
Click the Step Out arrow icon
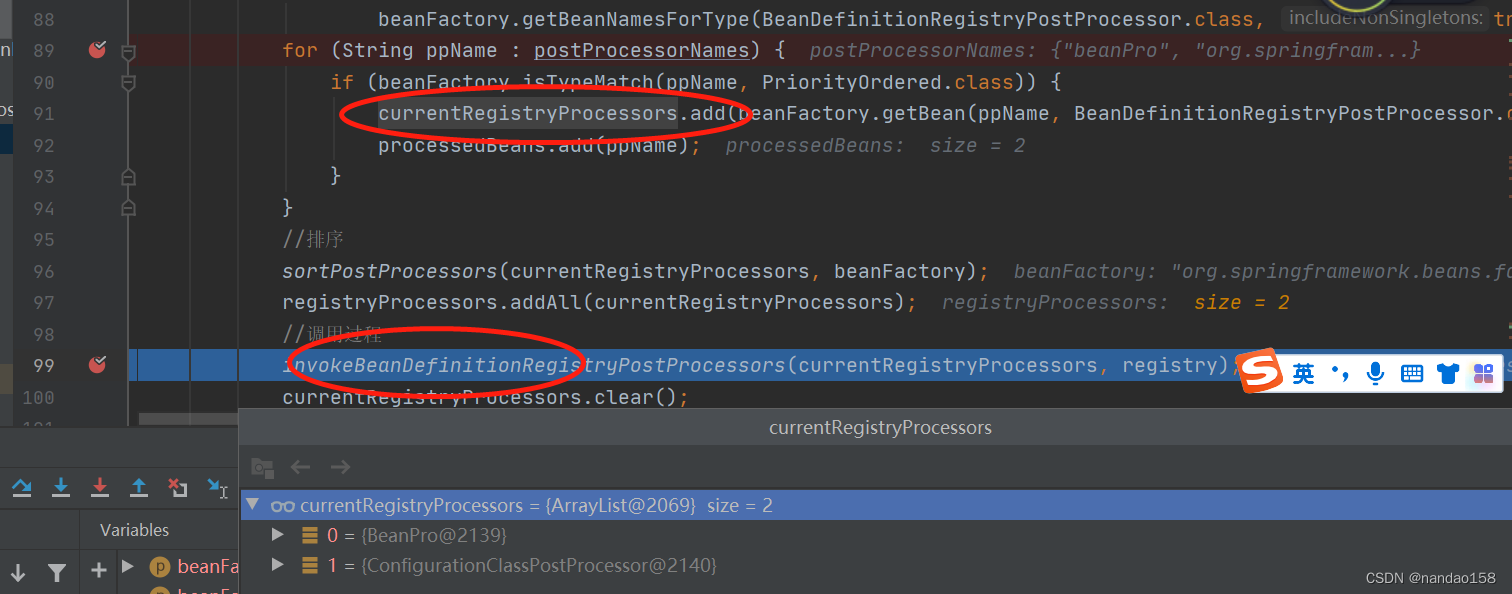point(139,488)
